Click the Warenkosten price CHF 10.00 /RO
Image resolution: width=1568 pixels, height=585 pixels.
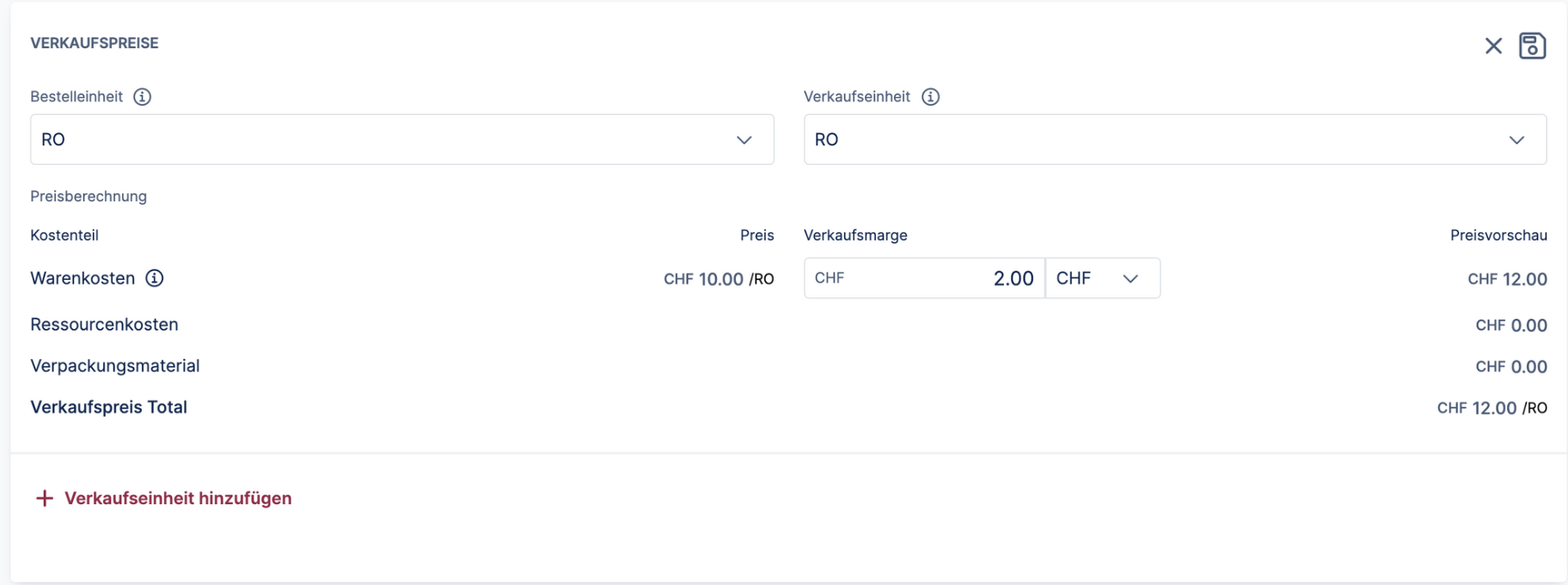pos(719,279)
